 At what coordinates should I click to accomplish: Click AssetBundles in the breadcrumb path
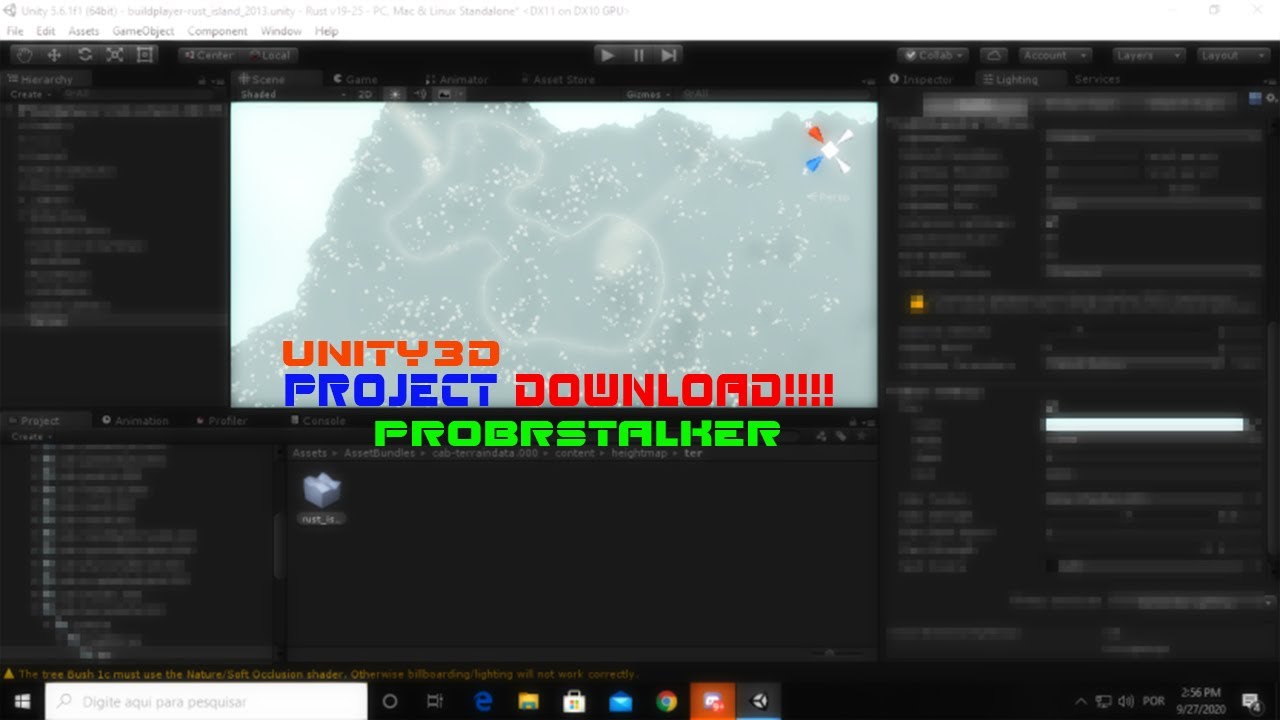(x=380, y=453)
